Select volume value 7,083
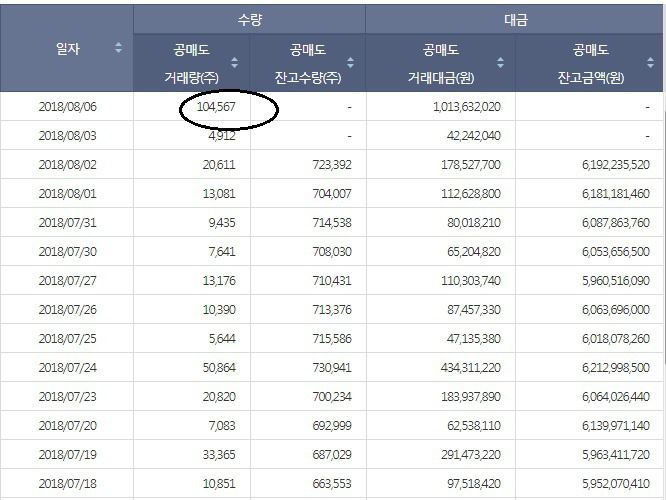This screenshot has height=500, width=666. [x=222, y=425]
